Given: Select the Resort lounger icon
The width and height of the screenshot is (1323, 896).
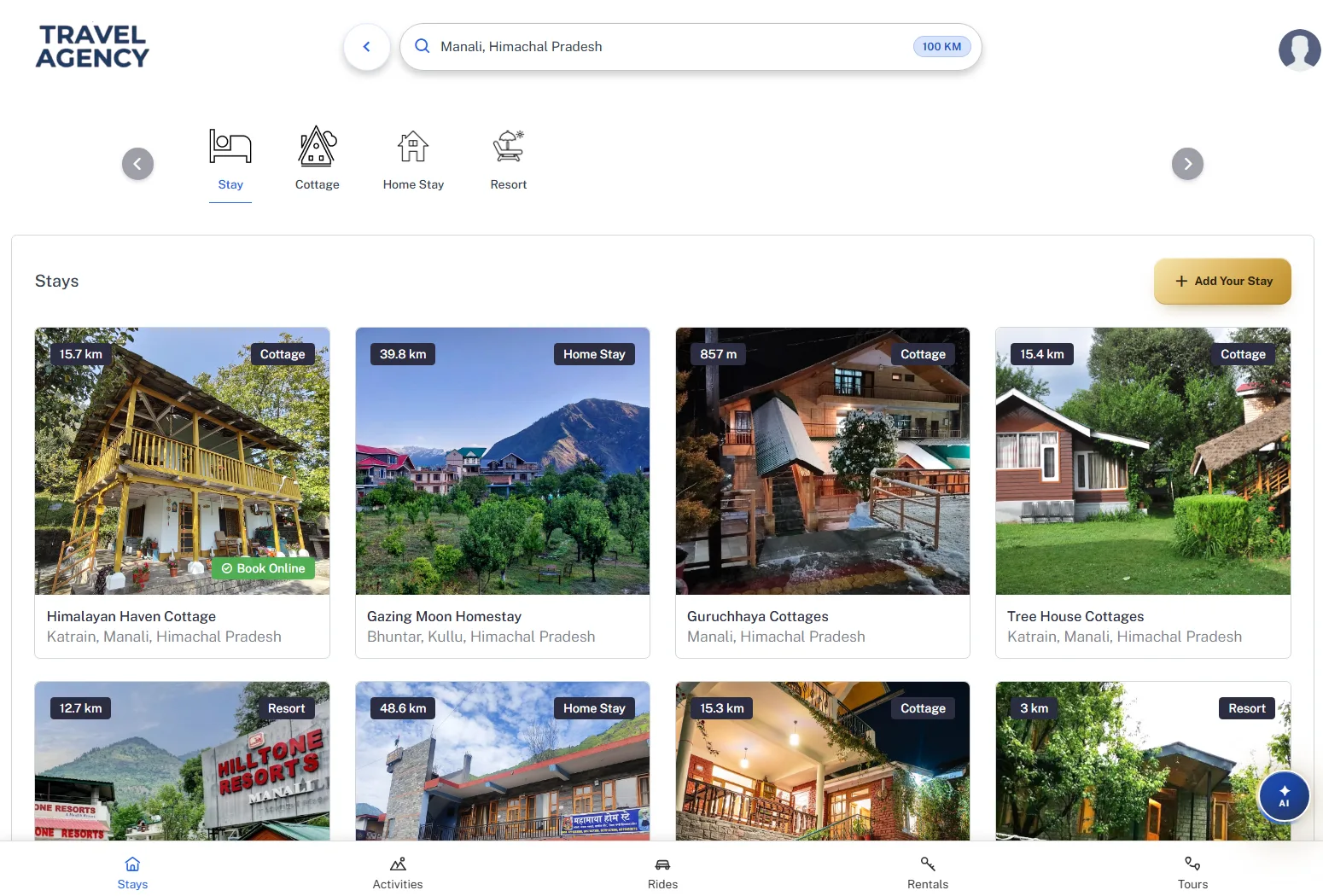Looking at the screenshot, I should point(509,146).
